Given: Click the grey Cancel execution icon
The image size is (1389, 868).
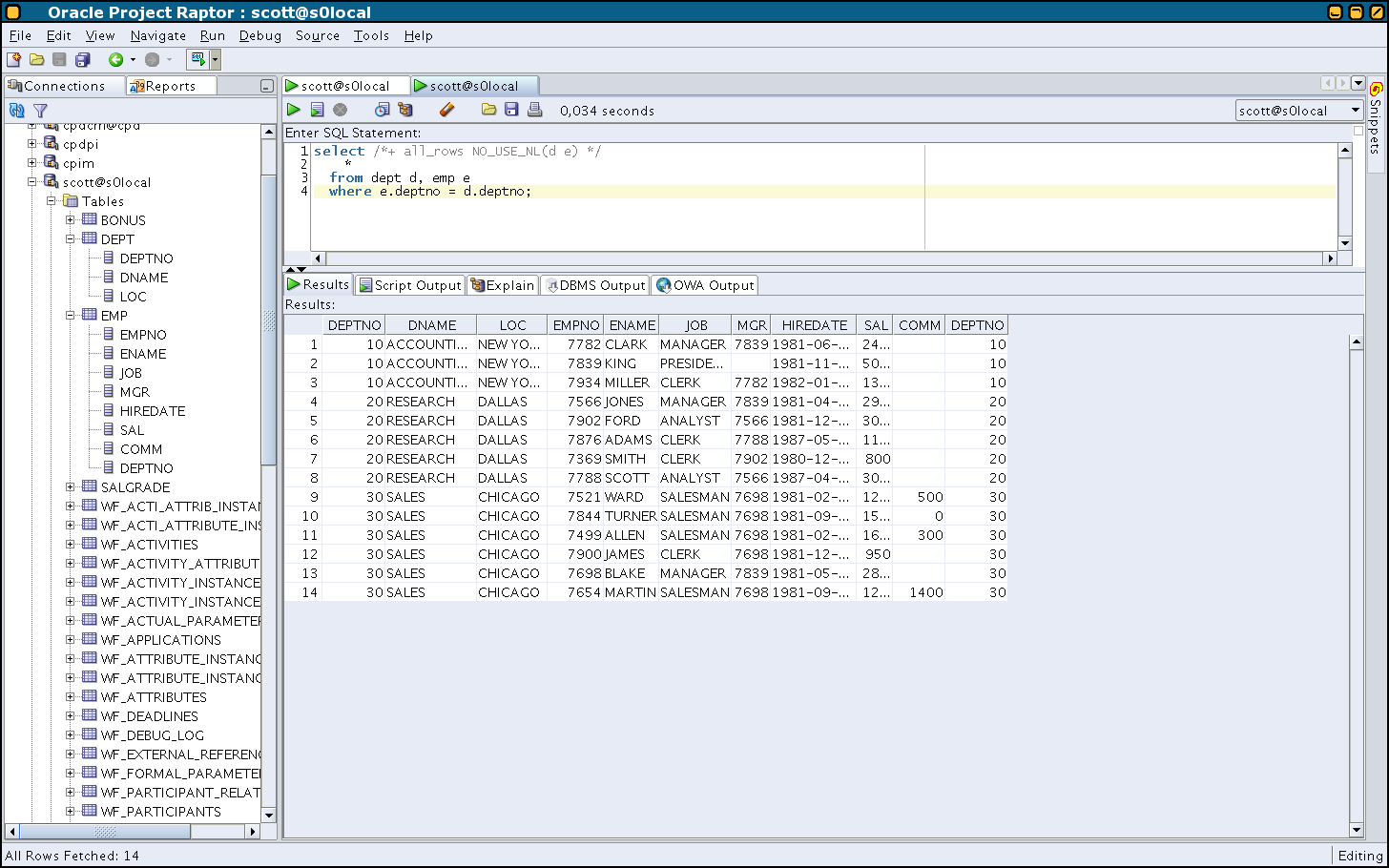Looking at the screenshot, I should (340, 110).
